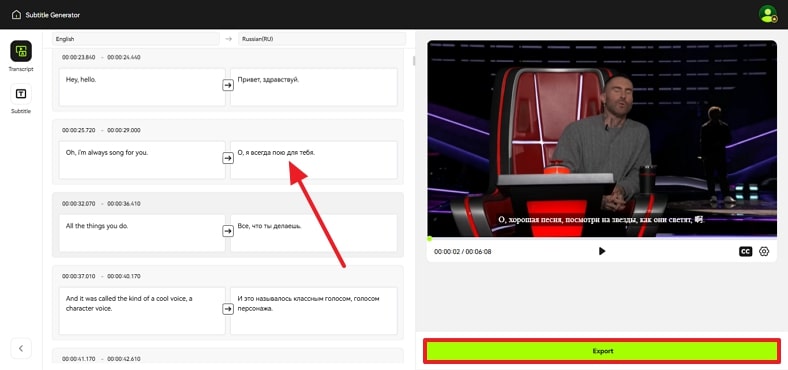Open the English source language dropdown
Viewport: 788px width, 370px height.
coord(136,39)
